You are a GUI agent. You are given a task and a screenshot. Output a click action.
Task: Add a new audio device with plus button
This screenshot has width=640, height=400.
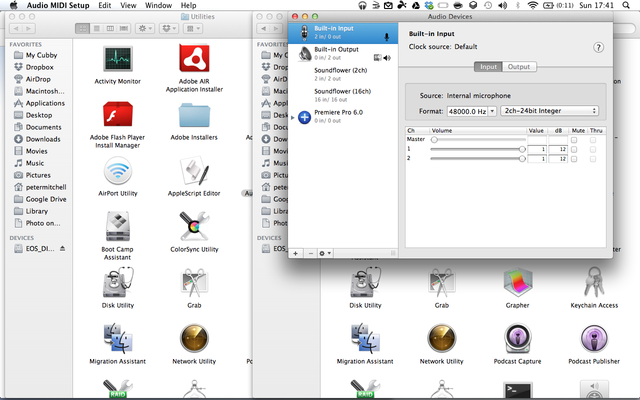pos(296,253)
